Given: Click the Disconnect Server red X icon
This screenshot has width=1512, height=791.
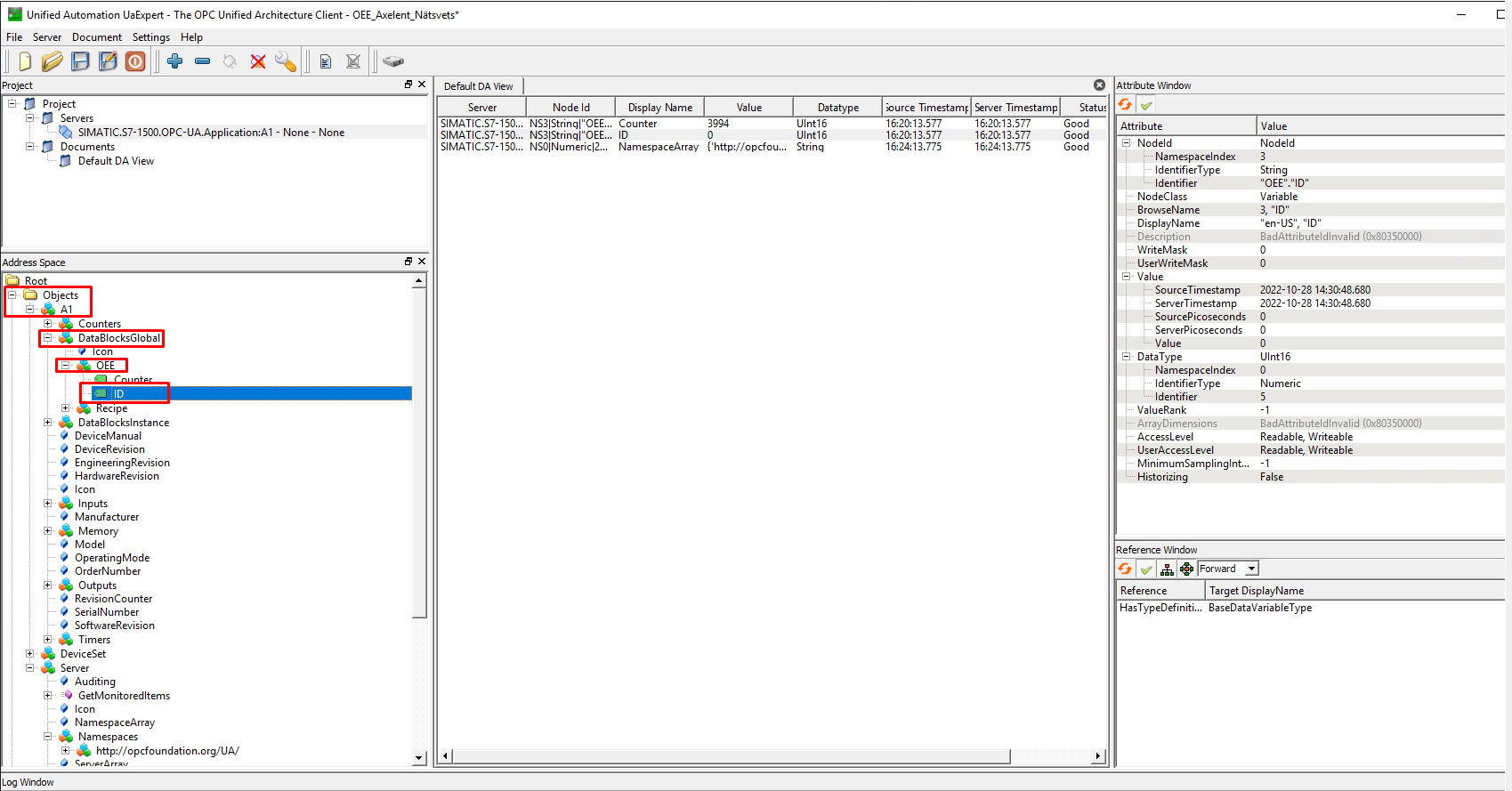Looking at the screenshot, I should (258, 61).
